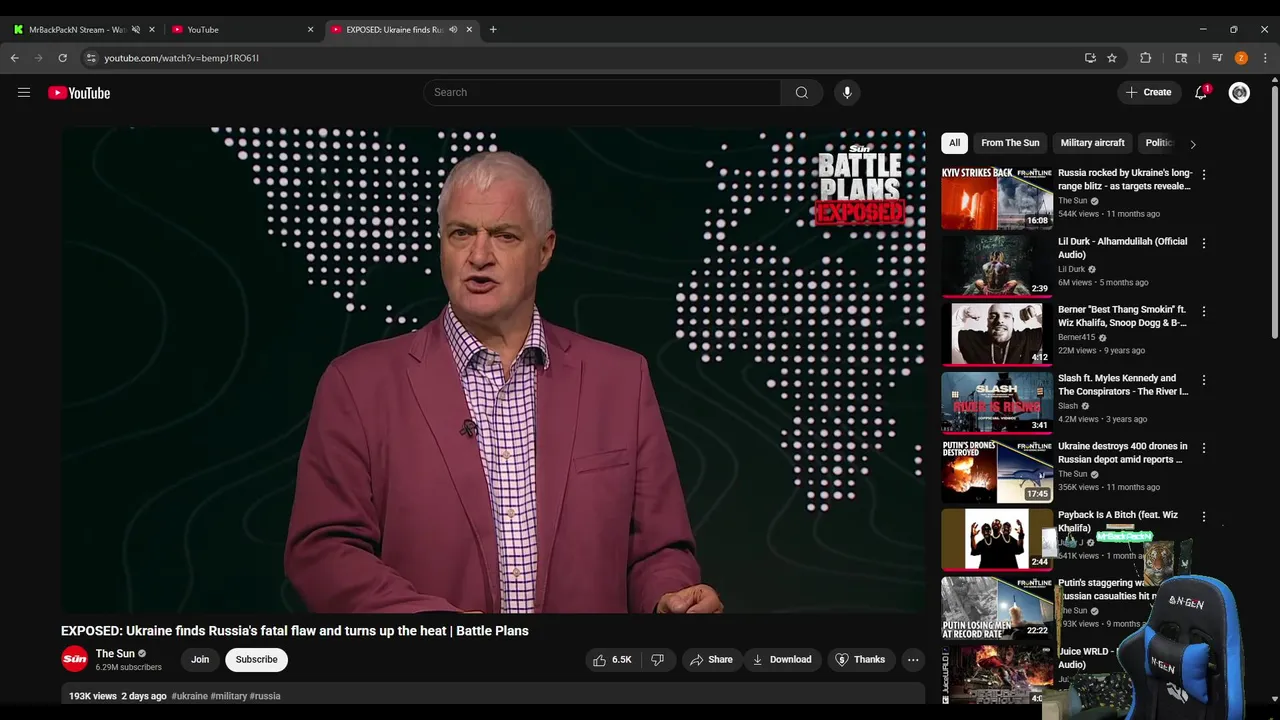Close the EXPOSED Ukraine tab
Image resolution: width=1280 pixels, height=720 pixels.
pos(469,29)
